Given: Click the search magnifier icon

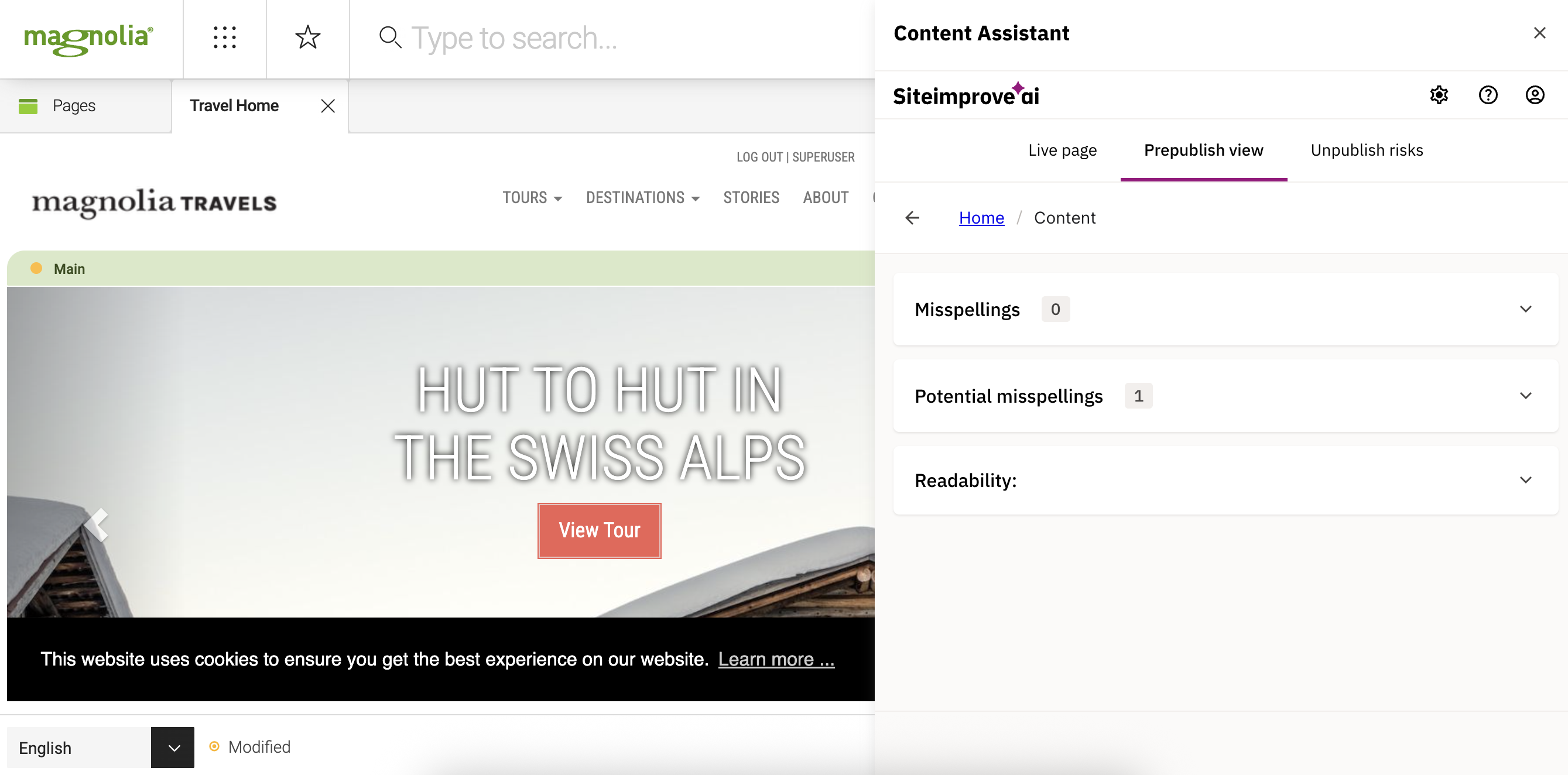Looking at the screenshot, I should (389, 37).
